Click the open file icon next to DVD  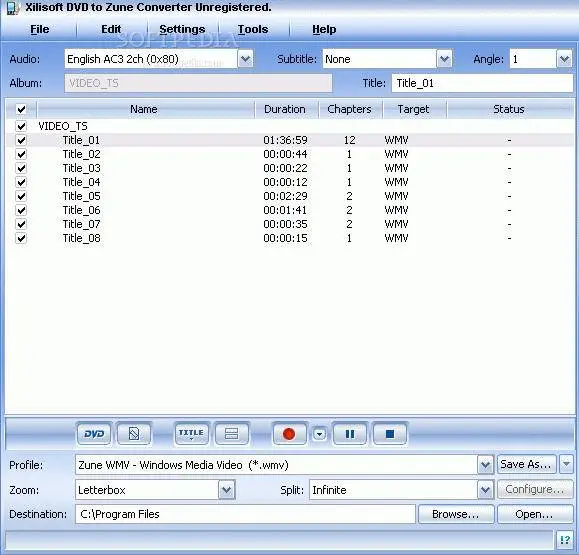coord(134,434)
